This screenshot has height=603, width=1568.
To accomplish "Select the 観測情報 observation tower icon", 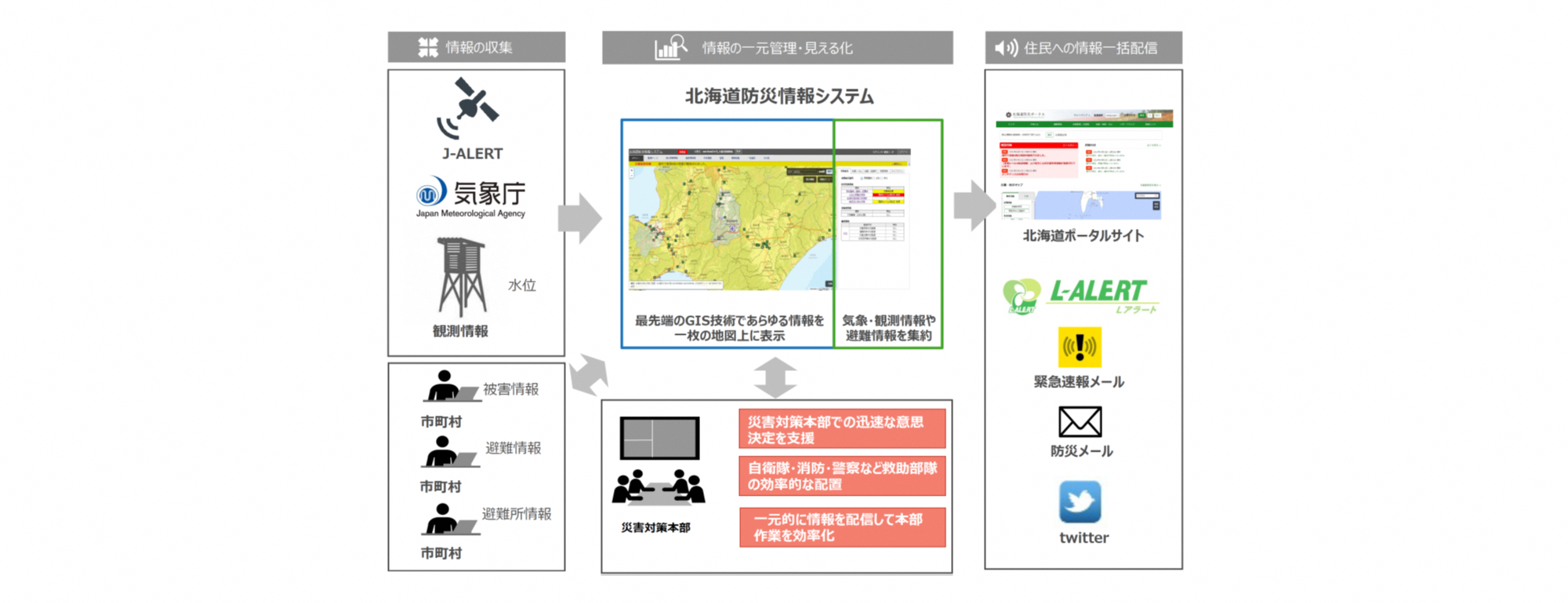I will pos(461,278).
